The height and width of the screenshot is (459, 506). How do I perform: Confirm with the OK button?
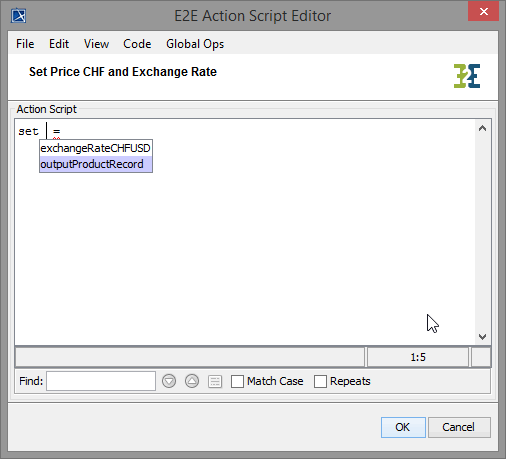point(403,427)
